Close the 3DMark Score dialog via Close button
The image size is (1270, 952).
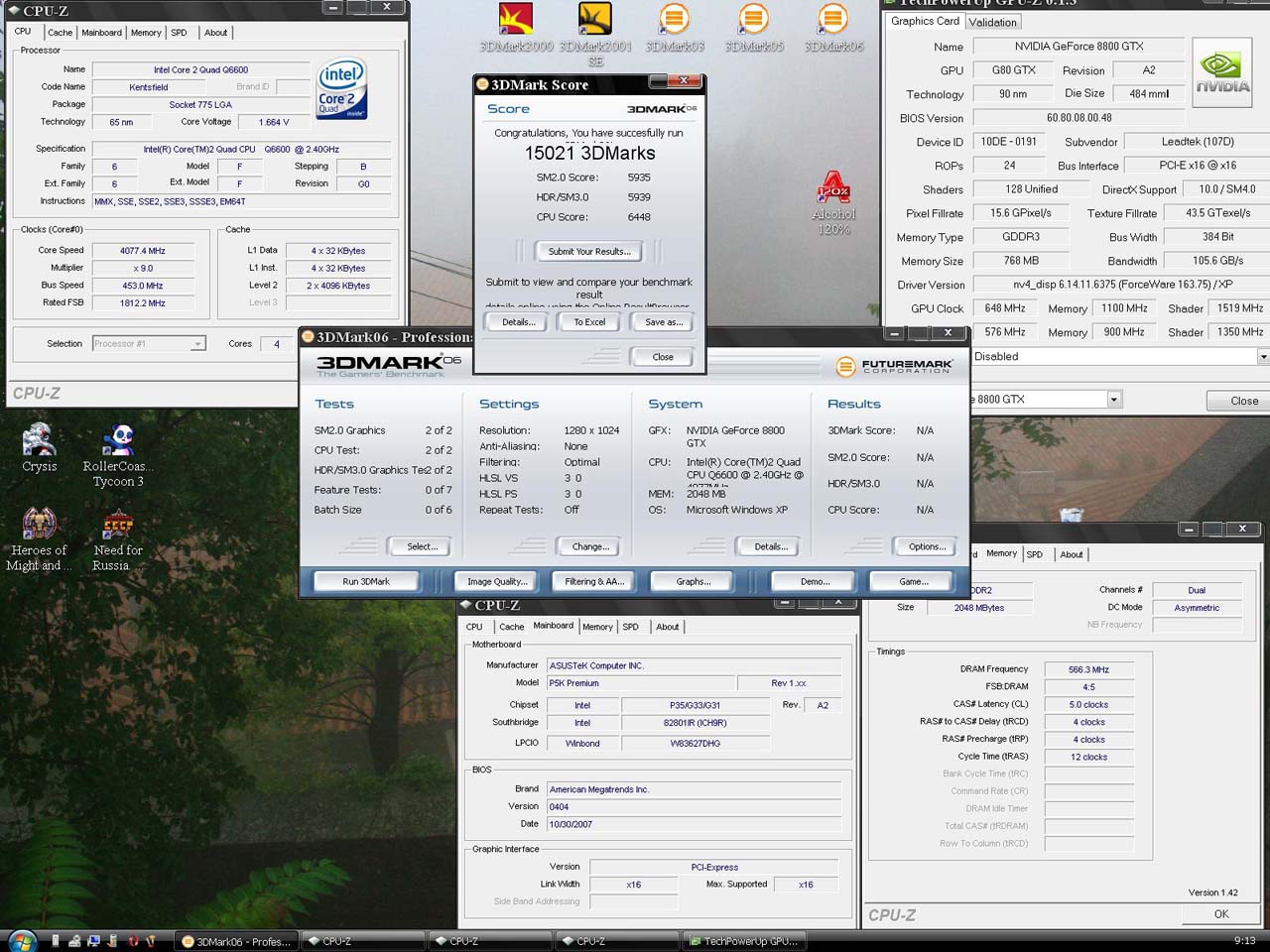pyautogui.click(x=663, y=357)
